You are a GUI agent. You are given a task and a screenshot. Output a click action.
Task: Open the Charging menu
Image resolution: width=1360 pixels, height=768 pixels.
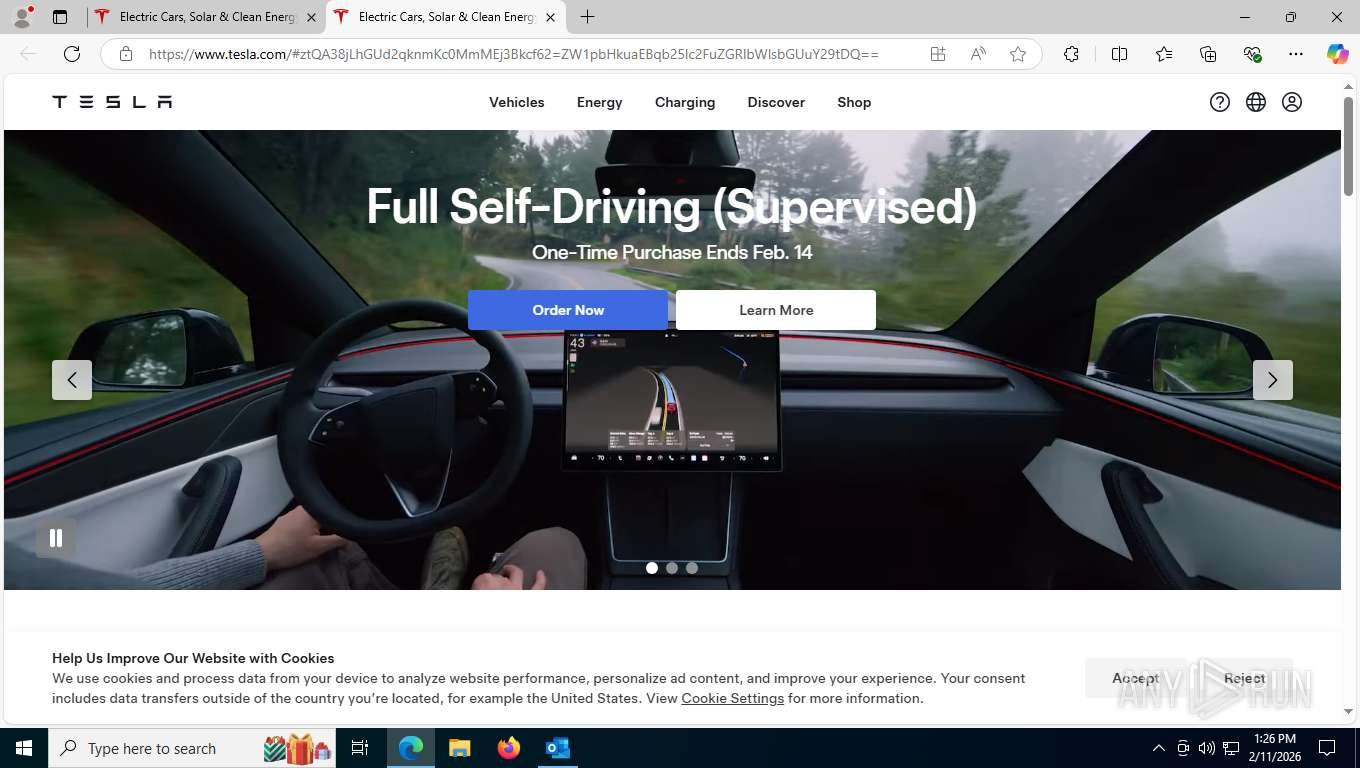pyautogui.click(x=685, y=102)
